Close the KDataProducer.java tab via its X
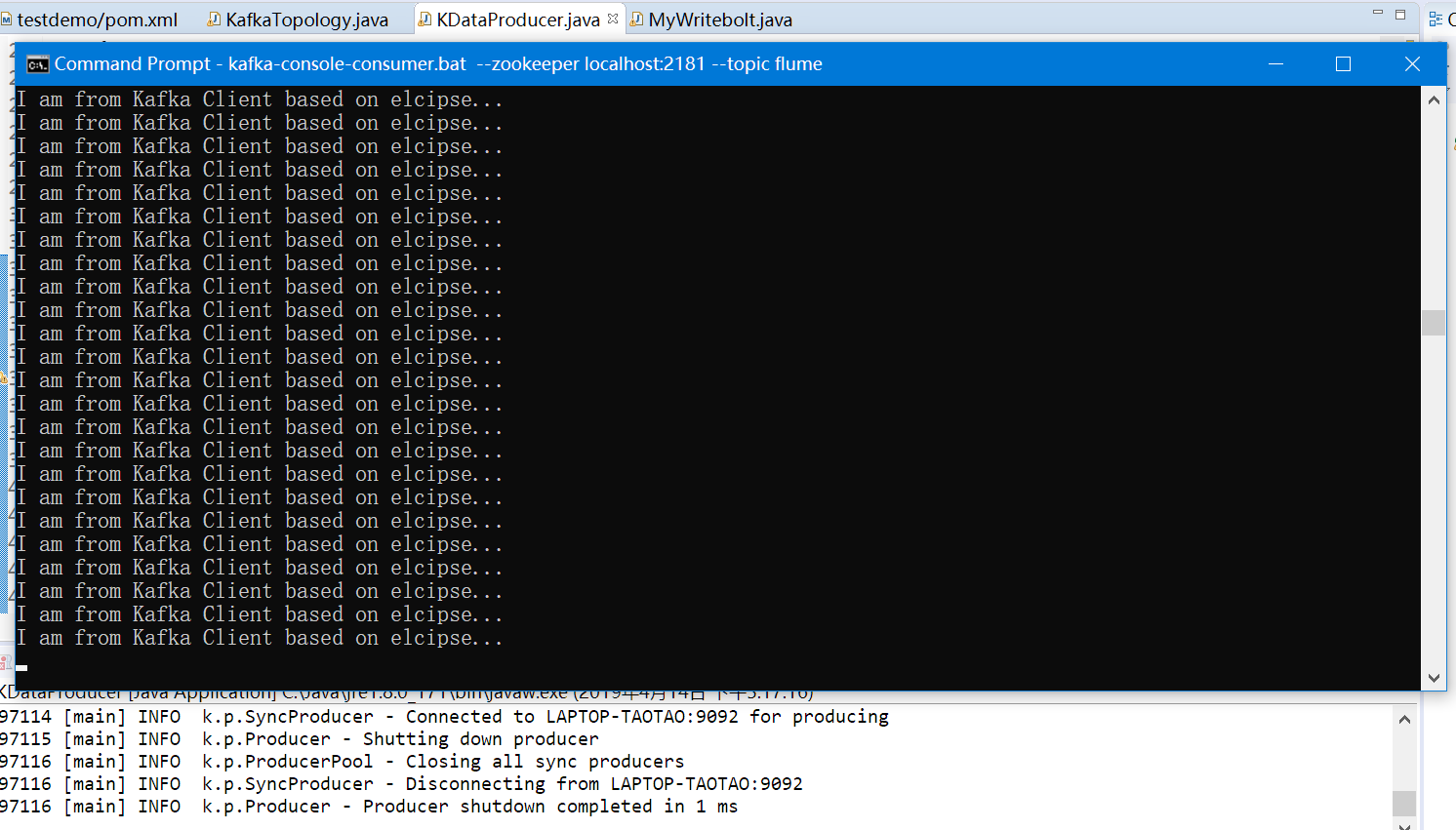The image size is (1456, 830). pyautogui.click(x=613, y=19)
